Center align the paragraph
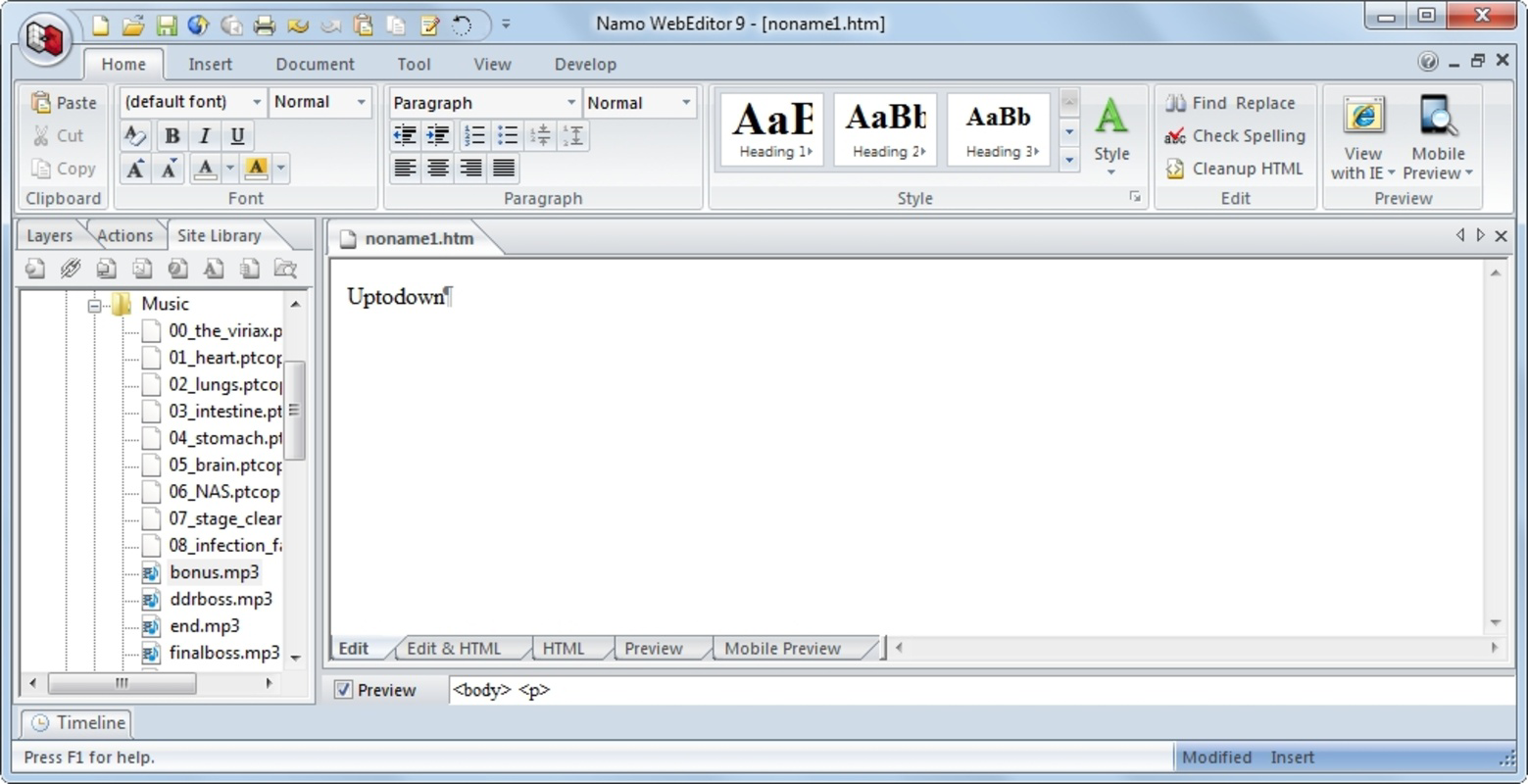Viewport: 1528px width, 784px height. [438, 169]
